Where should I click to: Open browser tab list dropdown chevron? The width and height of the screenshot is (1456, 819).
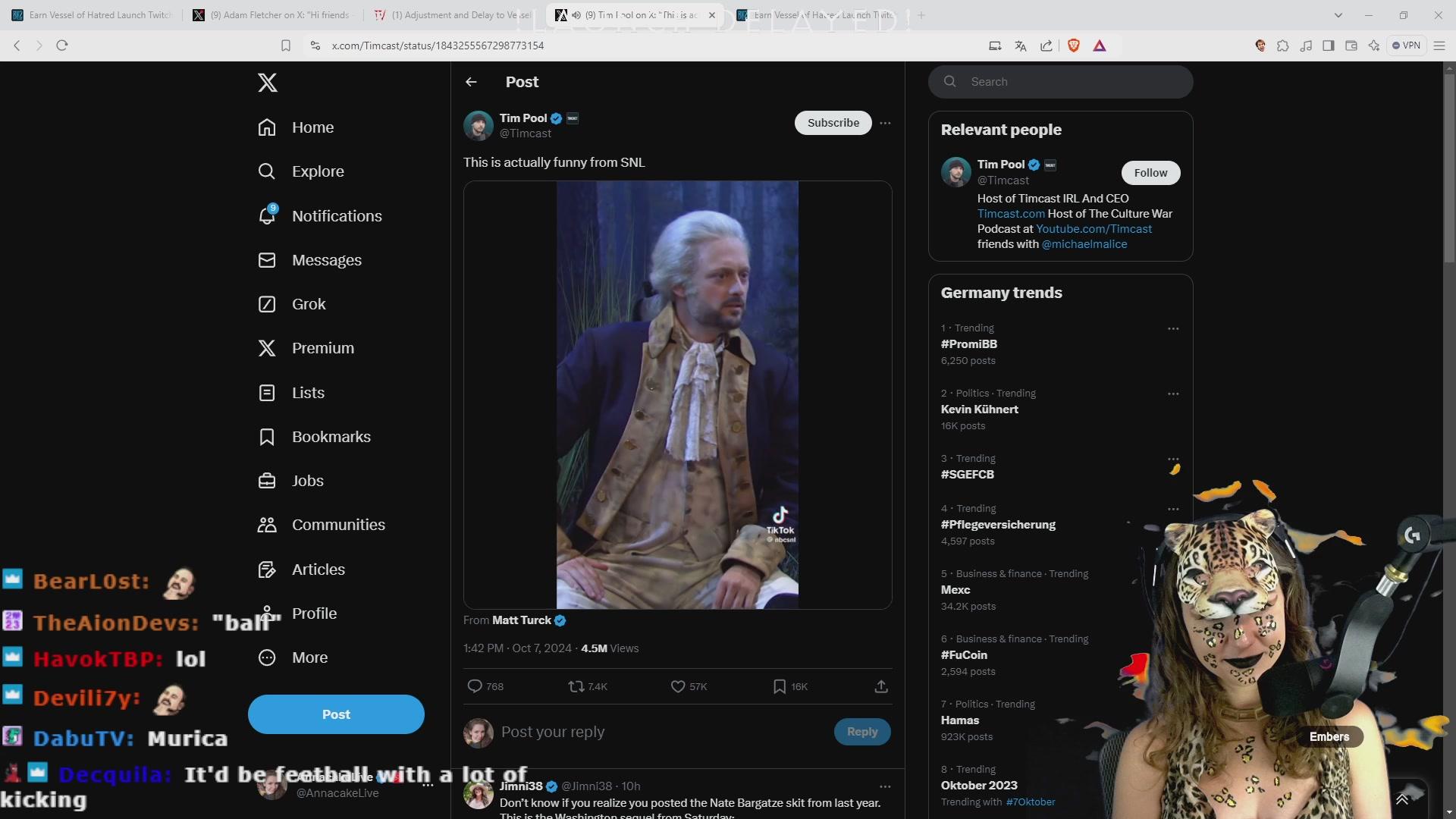1338,15
